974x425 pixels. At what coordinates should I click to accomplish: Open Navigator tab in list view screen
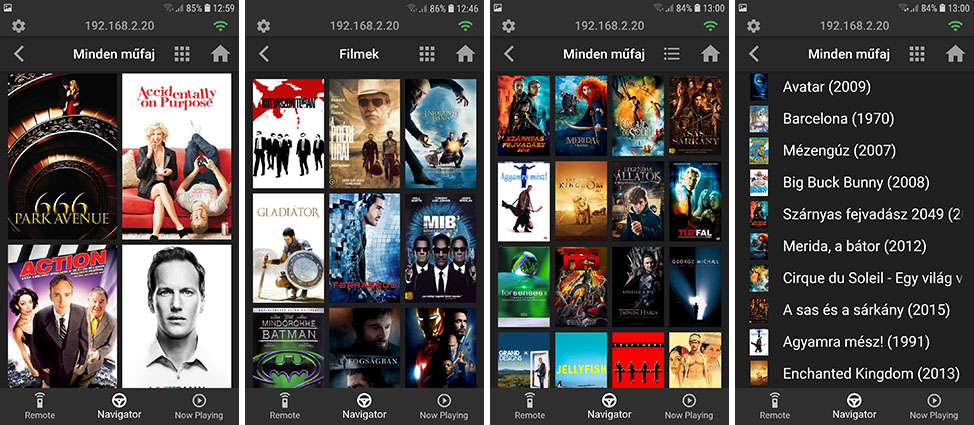point(854,406)
